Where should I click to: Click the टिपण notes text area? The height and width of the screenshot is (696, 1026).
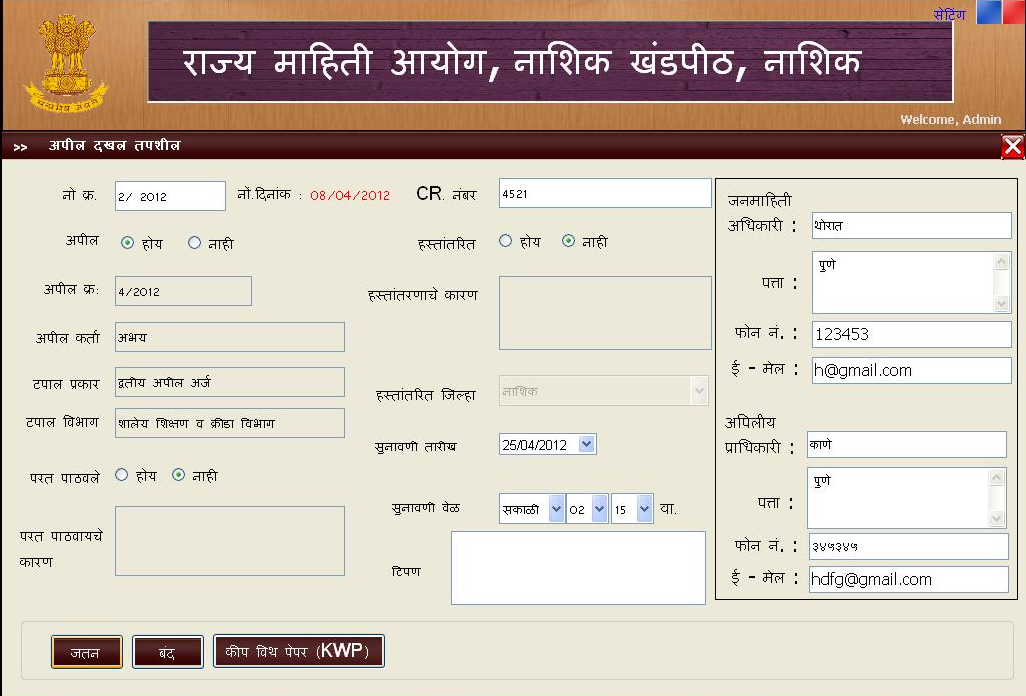[x=578, y=568]
